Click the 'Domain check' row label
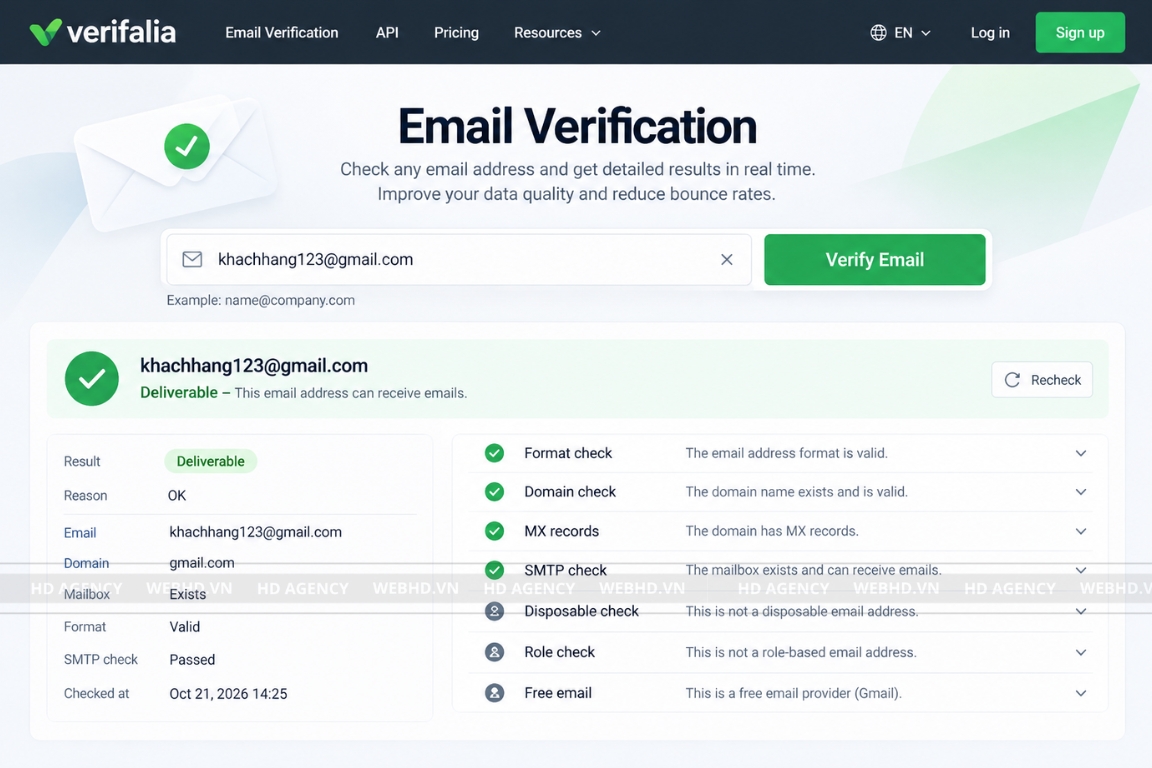The image size is (1152, 768). (570, 492)
